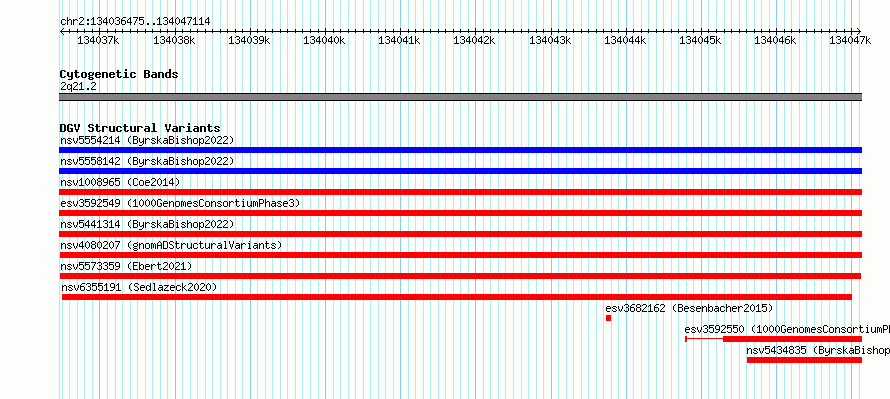Click ruler position 134047k
This screenshot has width=890, height=399.
pyautogui.click(x=850, y=40)
